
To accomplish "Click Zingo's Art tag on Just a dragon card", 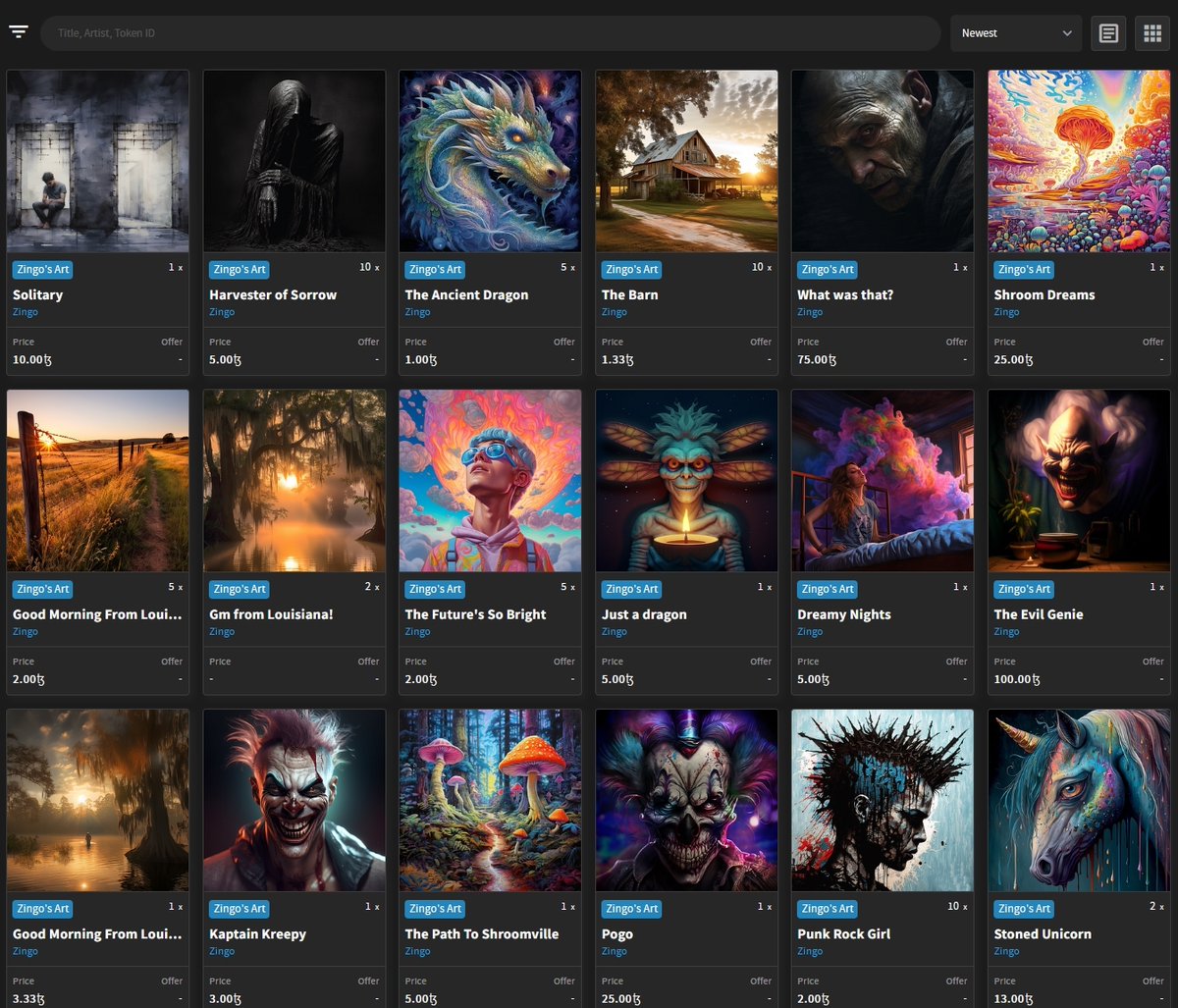I will [632, 589].
